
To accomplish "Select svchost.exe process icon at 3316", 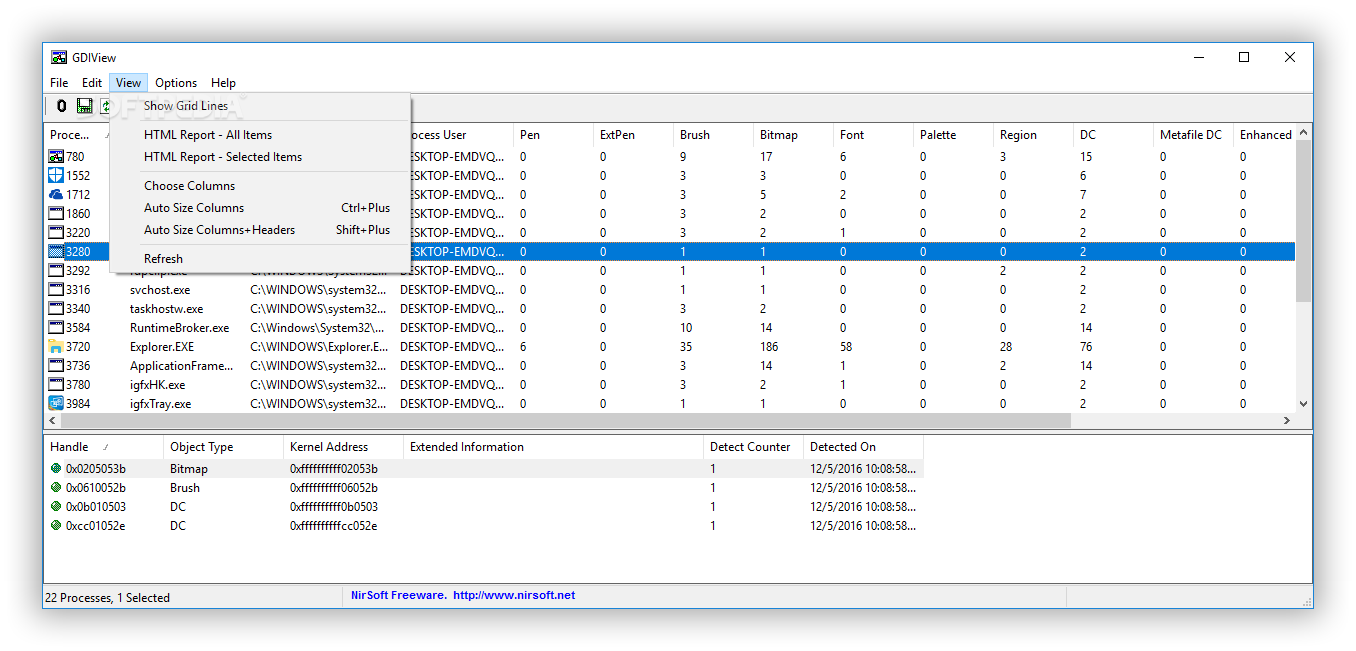I will [56, 289].
